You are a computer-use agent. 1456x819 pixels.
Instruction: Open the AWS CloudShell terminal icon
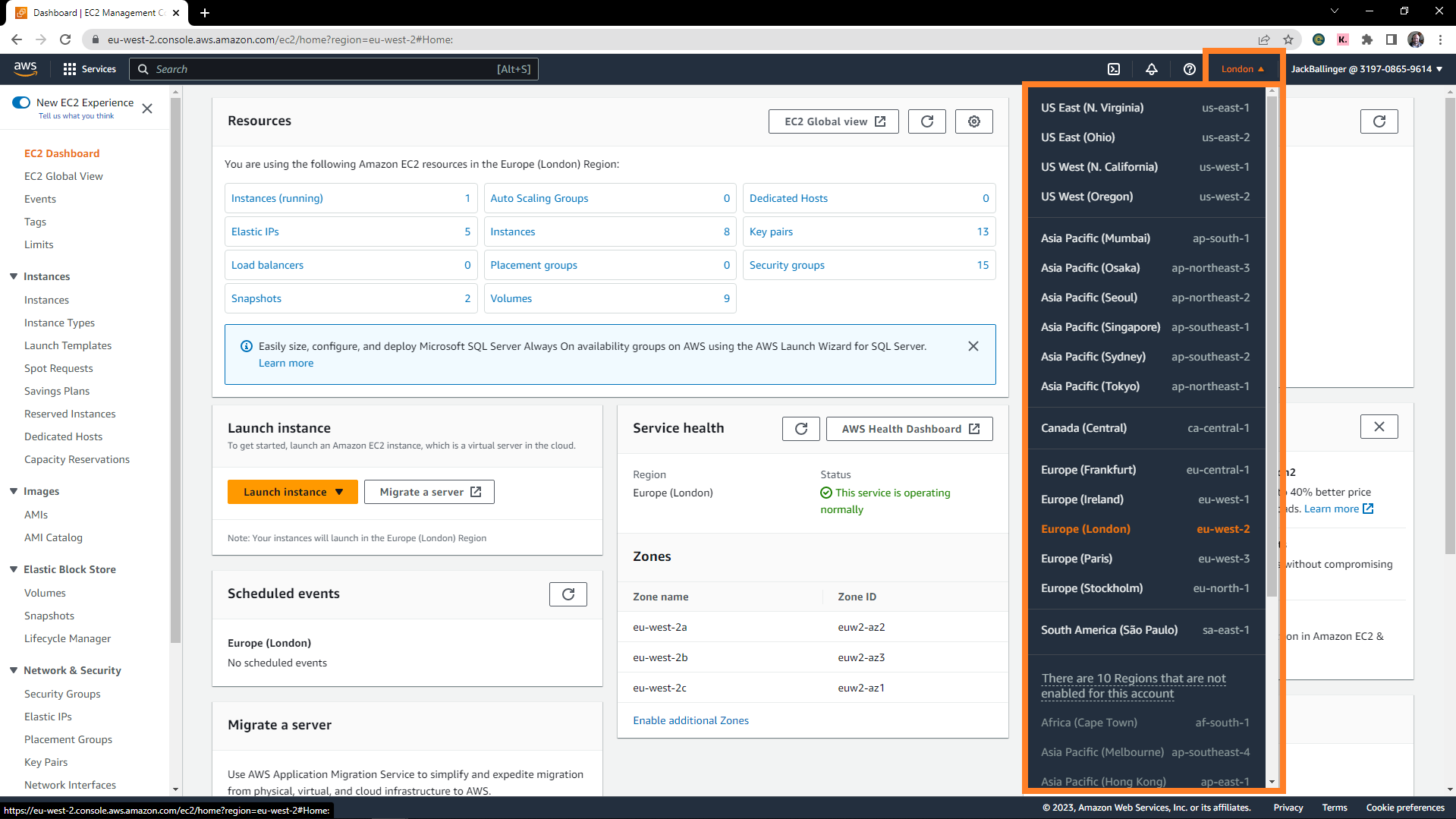1113,69
